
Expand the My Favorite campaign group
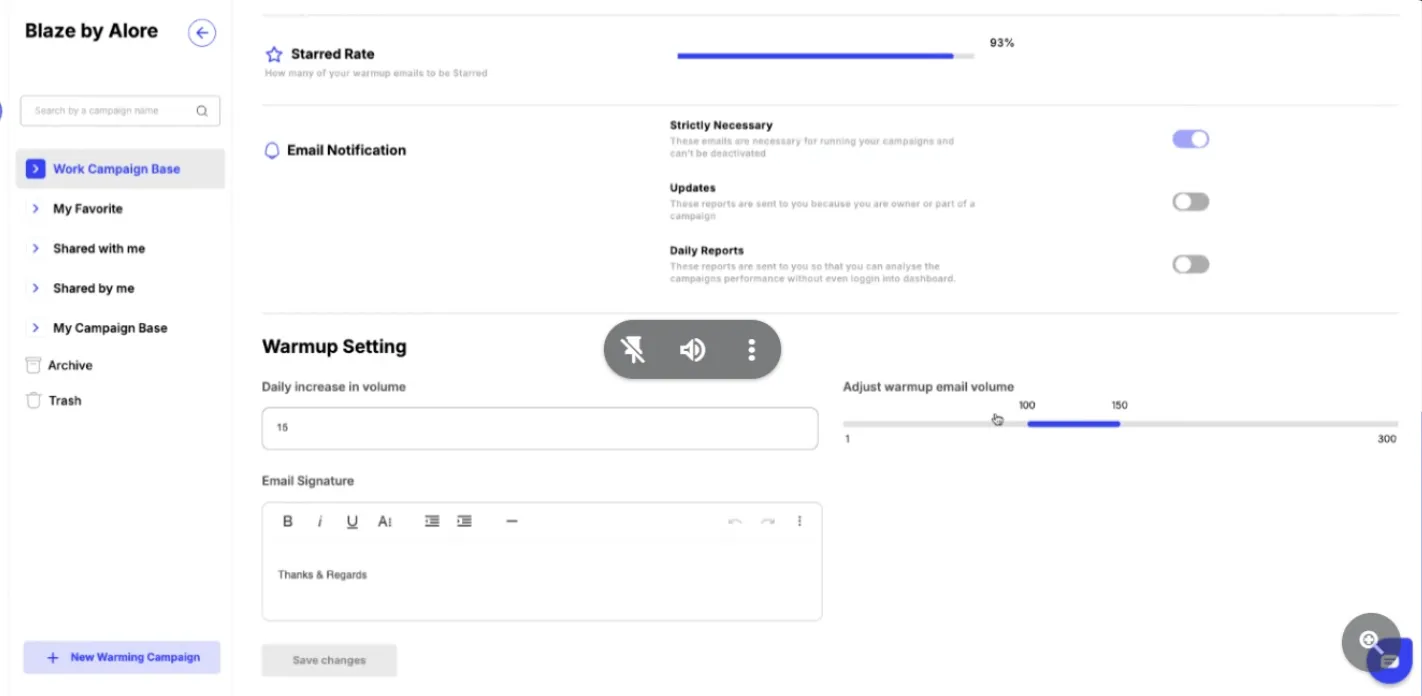point(36,208)
